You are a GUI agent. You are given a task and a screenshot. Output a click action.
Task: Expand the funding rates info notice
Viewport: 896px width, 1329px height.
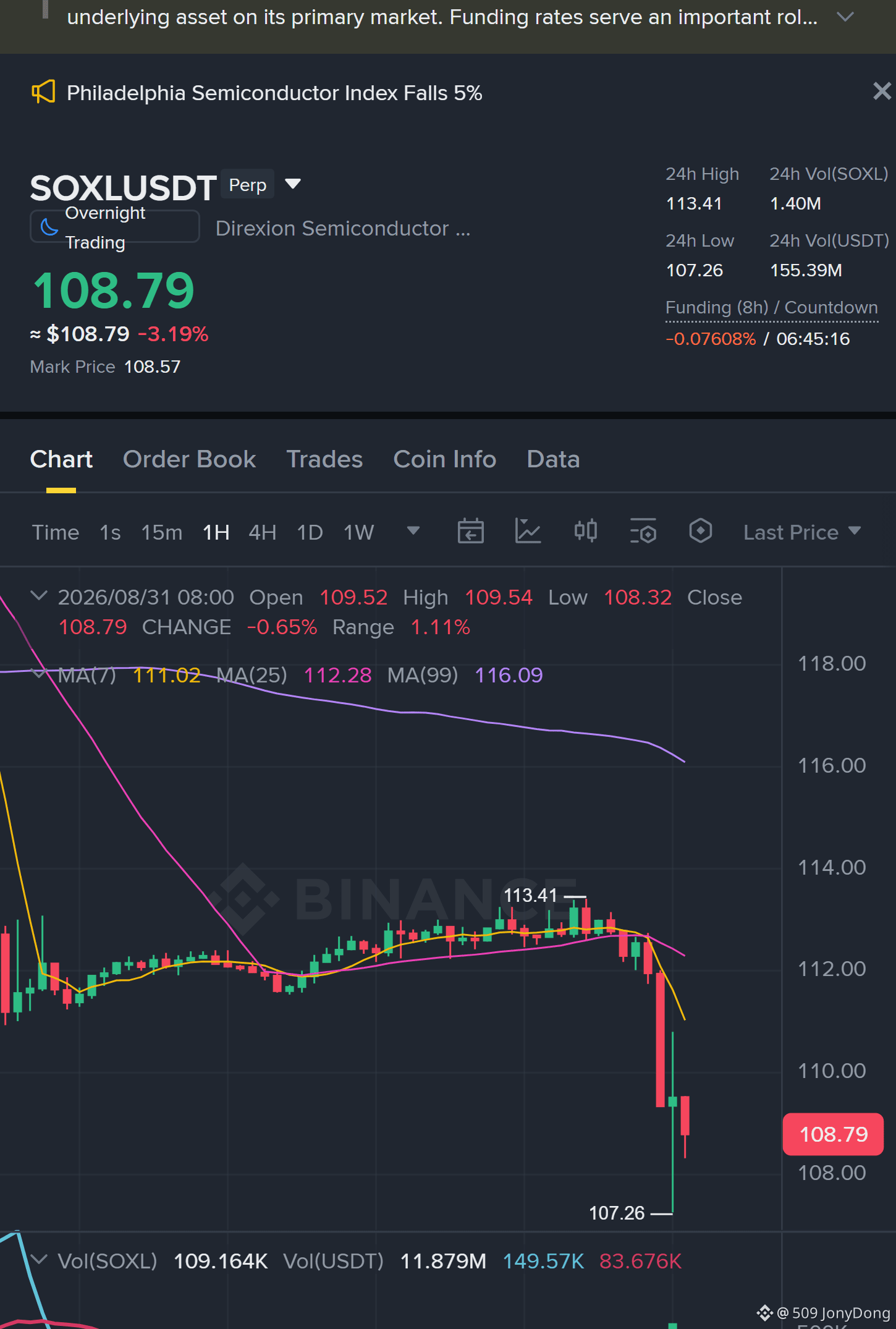[x=845, y=17]
